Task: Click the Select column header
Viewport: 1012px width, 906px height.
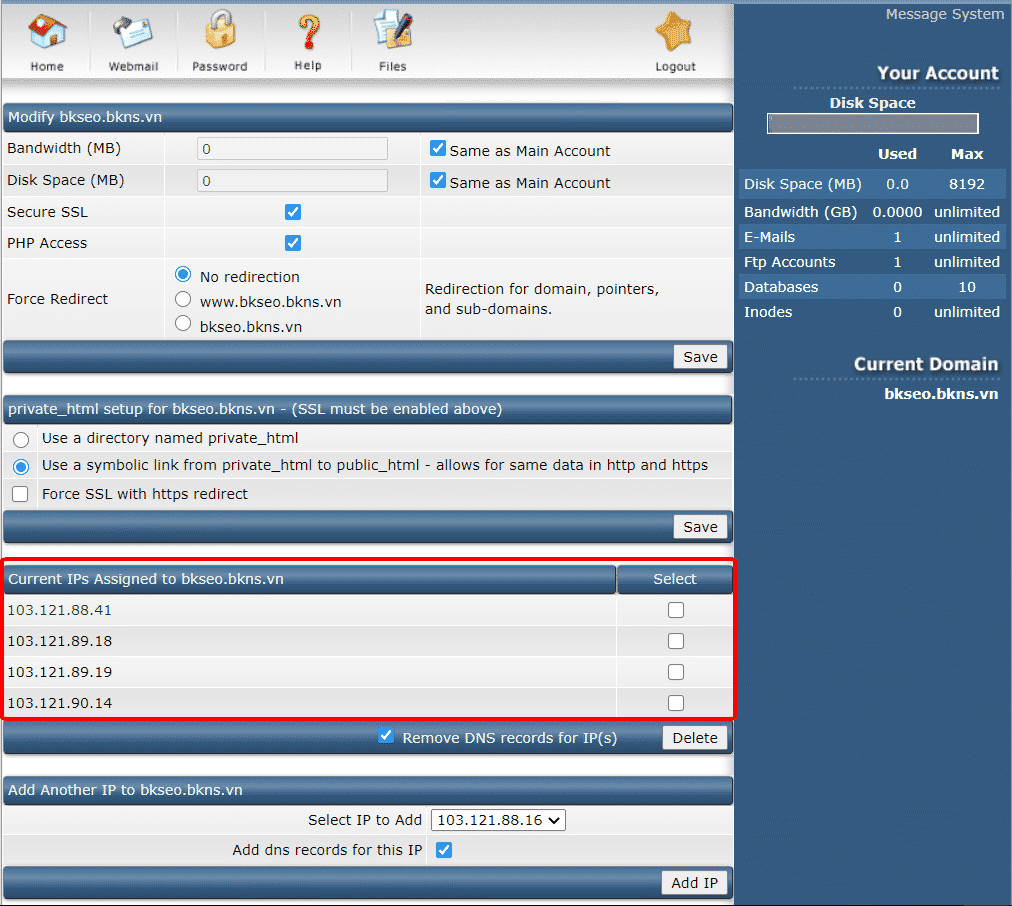Action: point(674,579)
